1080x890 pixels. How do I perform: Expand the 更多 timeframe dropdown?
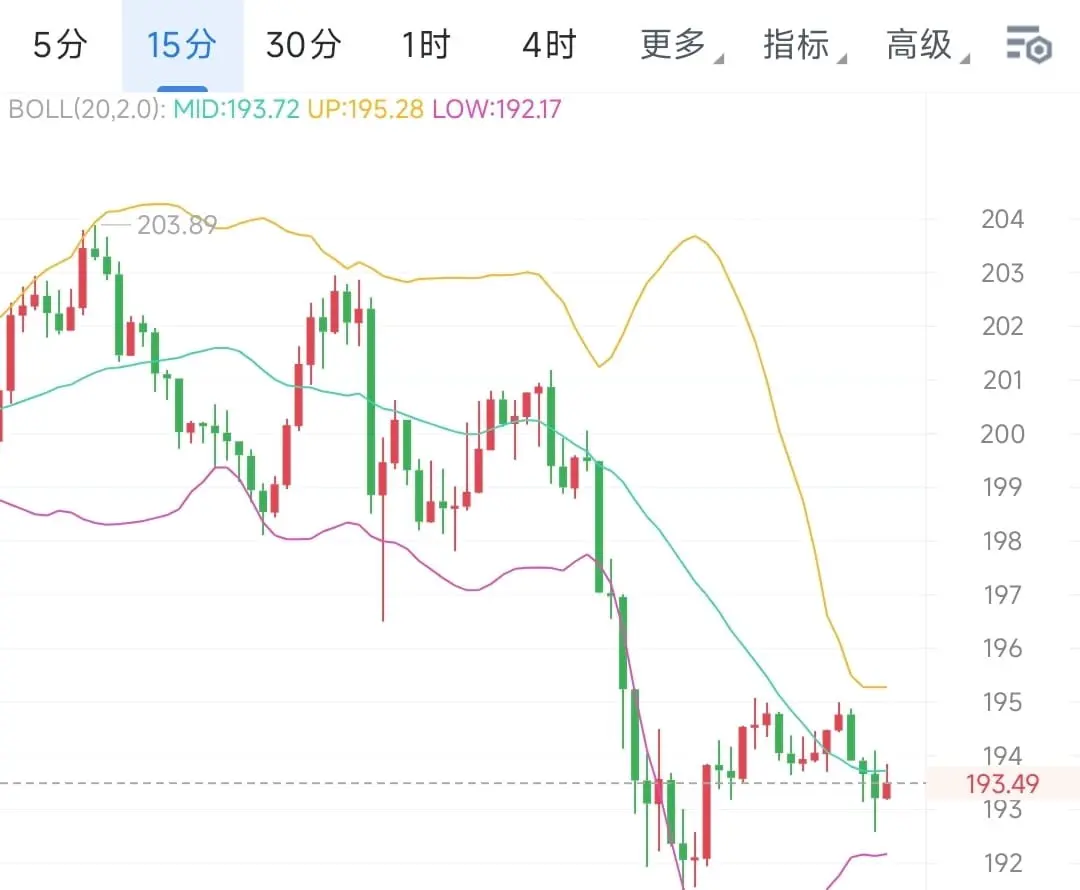click(x=675, y=46)
